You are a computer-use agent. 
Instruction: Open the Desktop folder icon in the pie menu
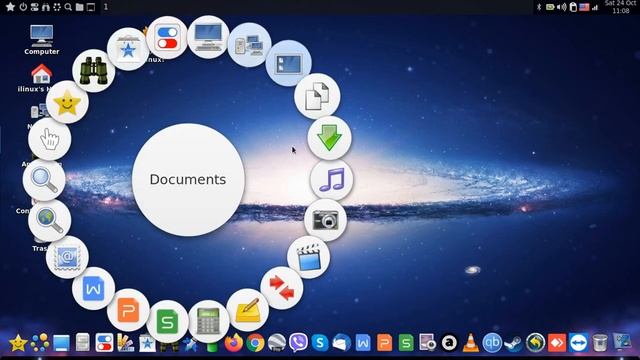coord(289,63)
